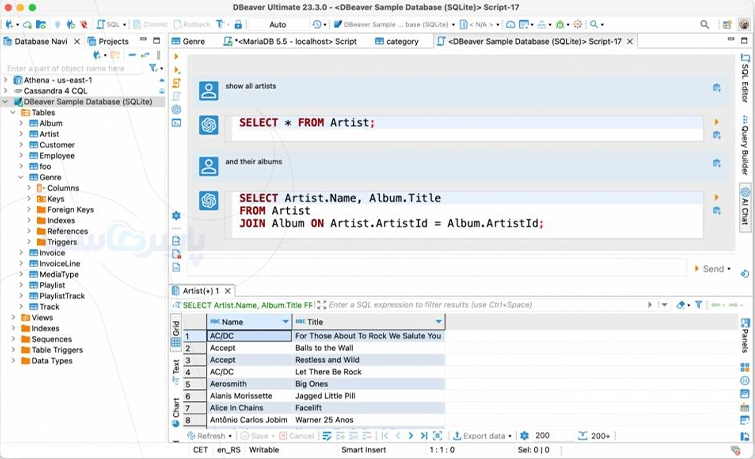Click the transaction lock icon
Viewport: 755px width, 459px height.
[x=238, y=24]
